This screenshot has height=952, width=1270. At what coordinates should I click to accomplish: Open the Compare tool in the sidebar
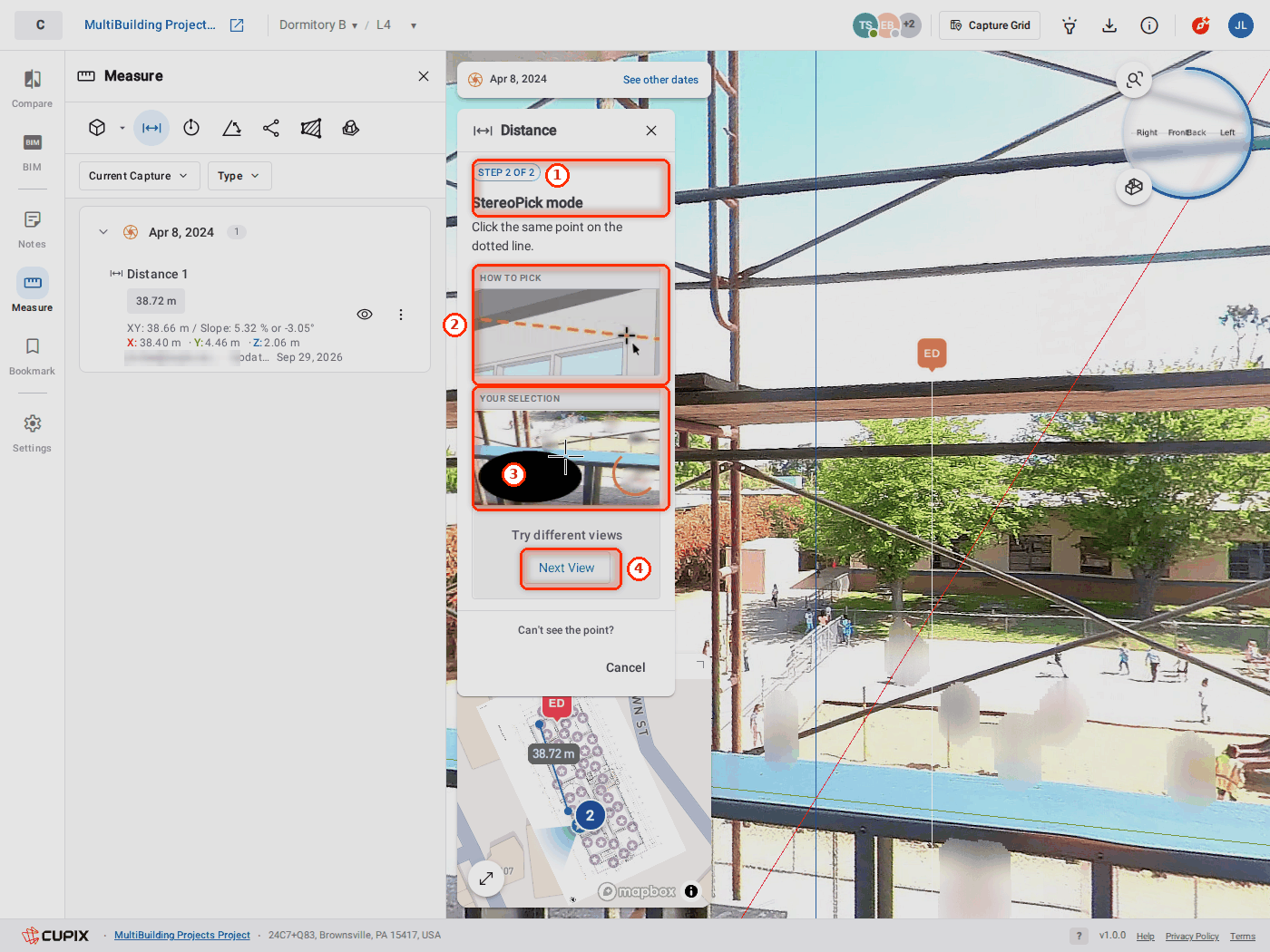(x=32, y=89)
